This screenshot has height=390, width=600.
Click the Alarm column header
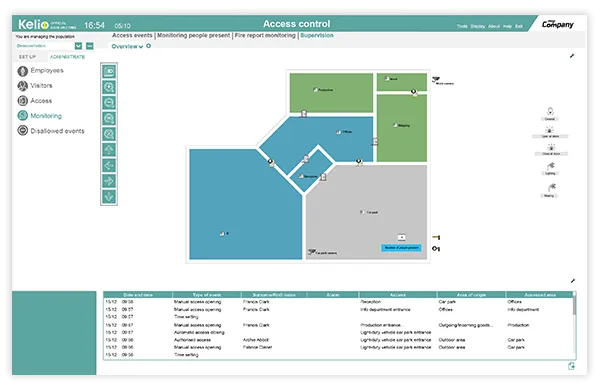coord(333,295)
